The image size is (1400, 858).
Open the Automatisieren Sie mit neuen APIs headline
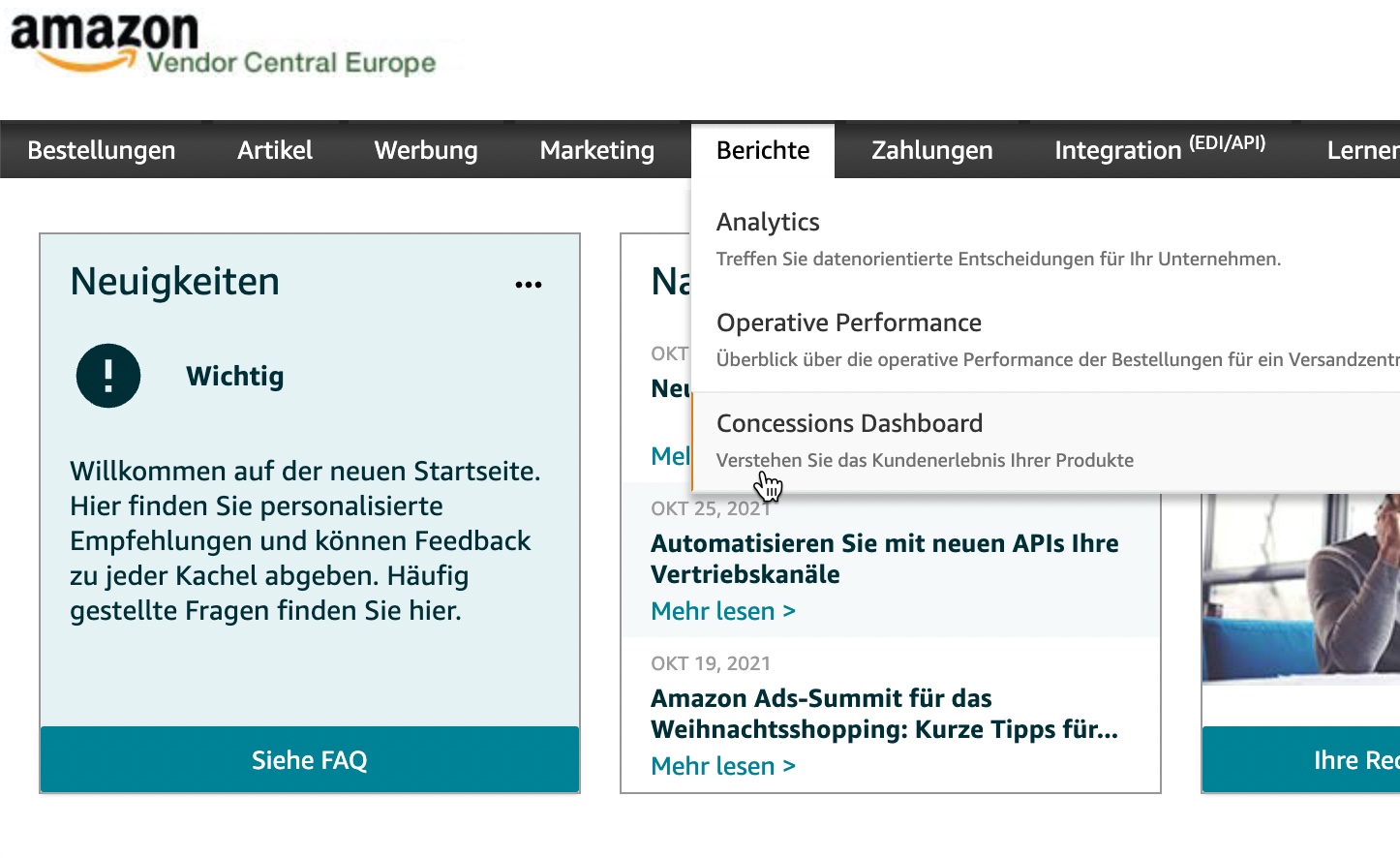[x=884, y=559]
